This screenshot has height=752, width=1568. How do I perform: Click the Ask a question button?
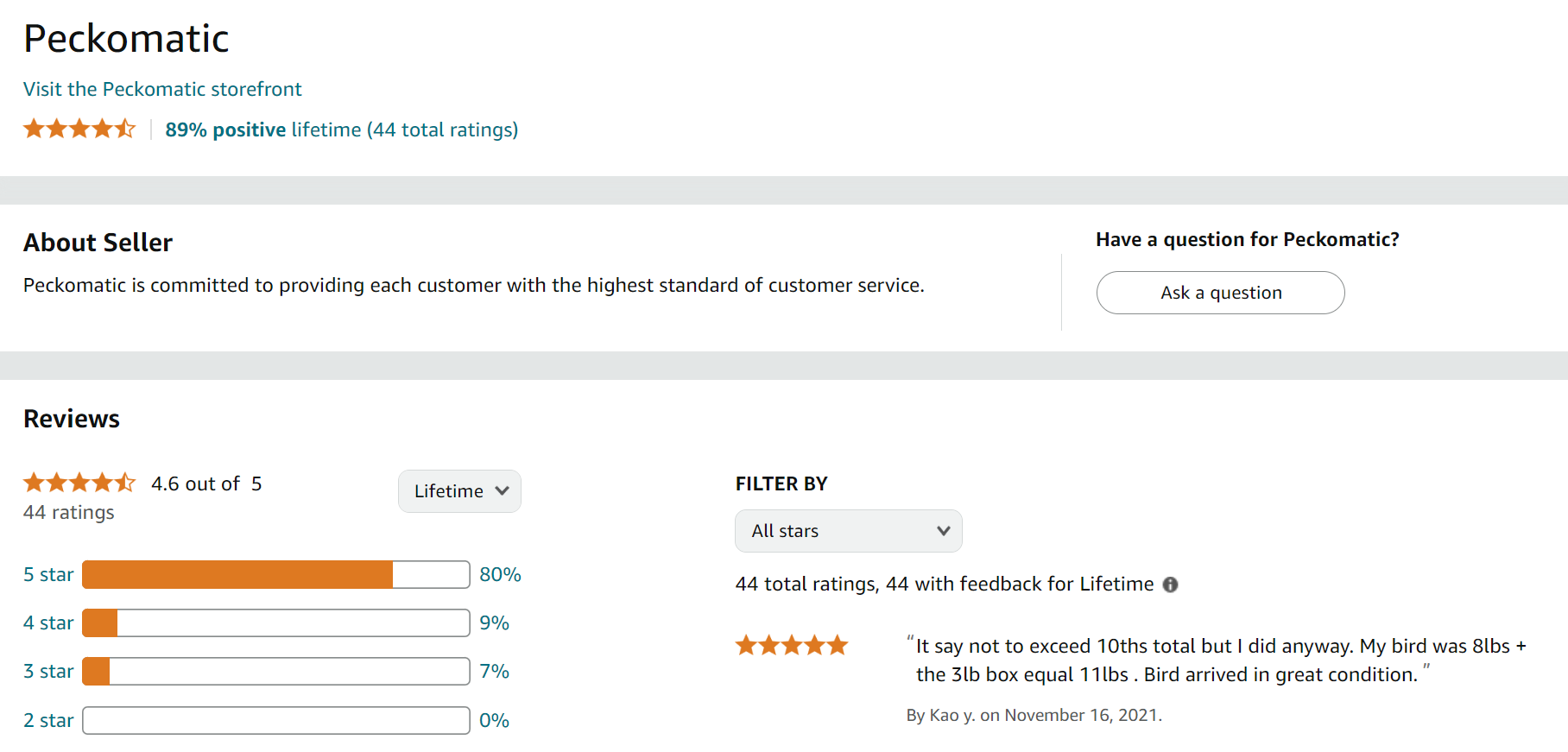click(1220, 293)
